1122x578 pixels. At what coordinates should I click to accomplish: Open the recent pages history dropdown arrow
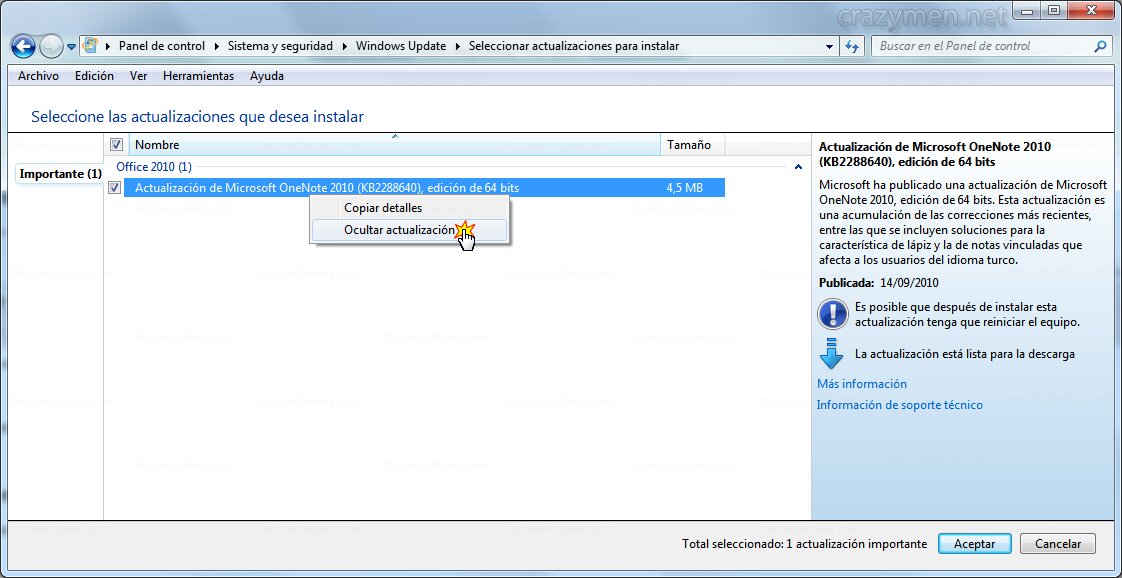72,47
